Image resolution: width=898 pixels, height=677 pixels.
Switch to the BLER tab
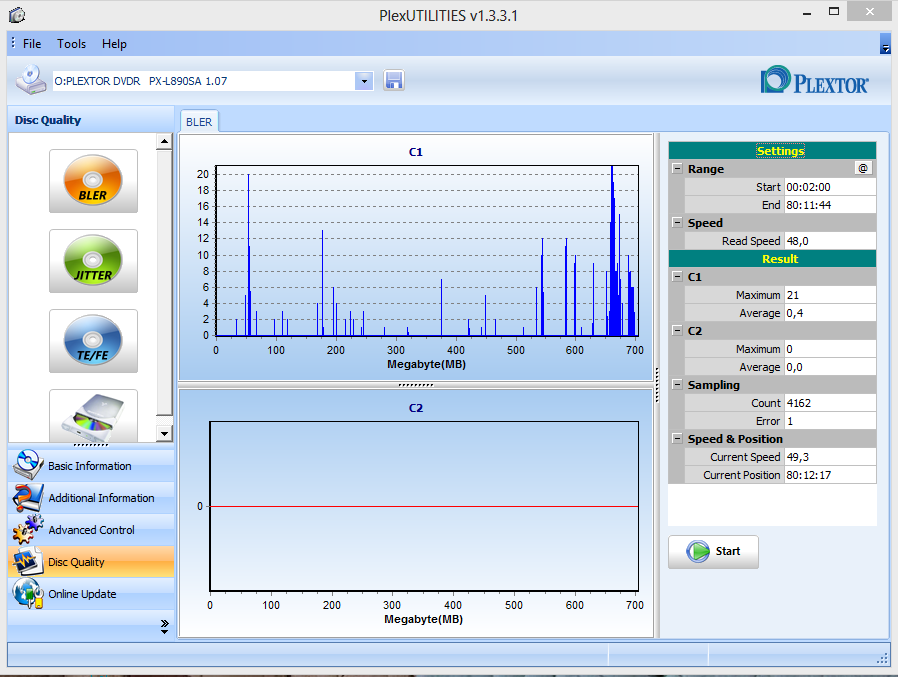(x=199, y=122)
